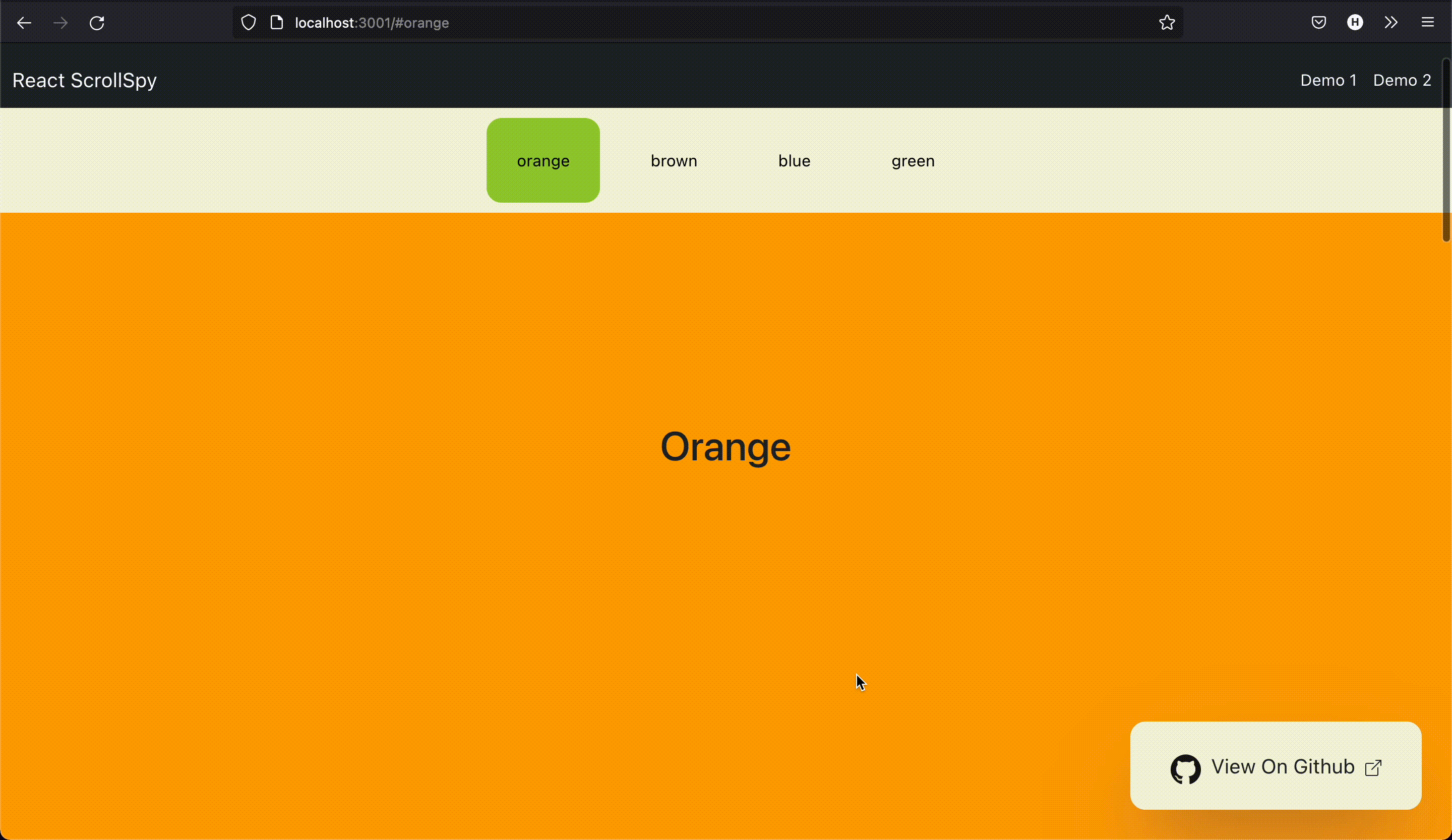Expand the more tools chevrons

[x=1391, y=23]
